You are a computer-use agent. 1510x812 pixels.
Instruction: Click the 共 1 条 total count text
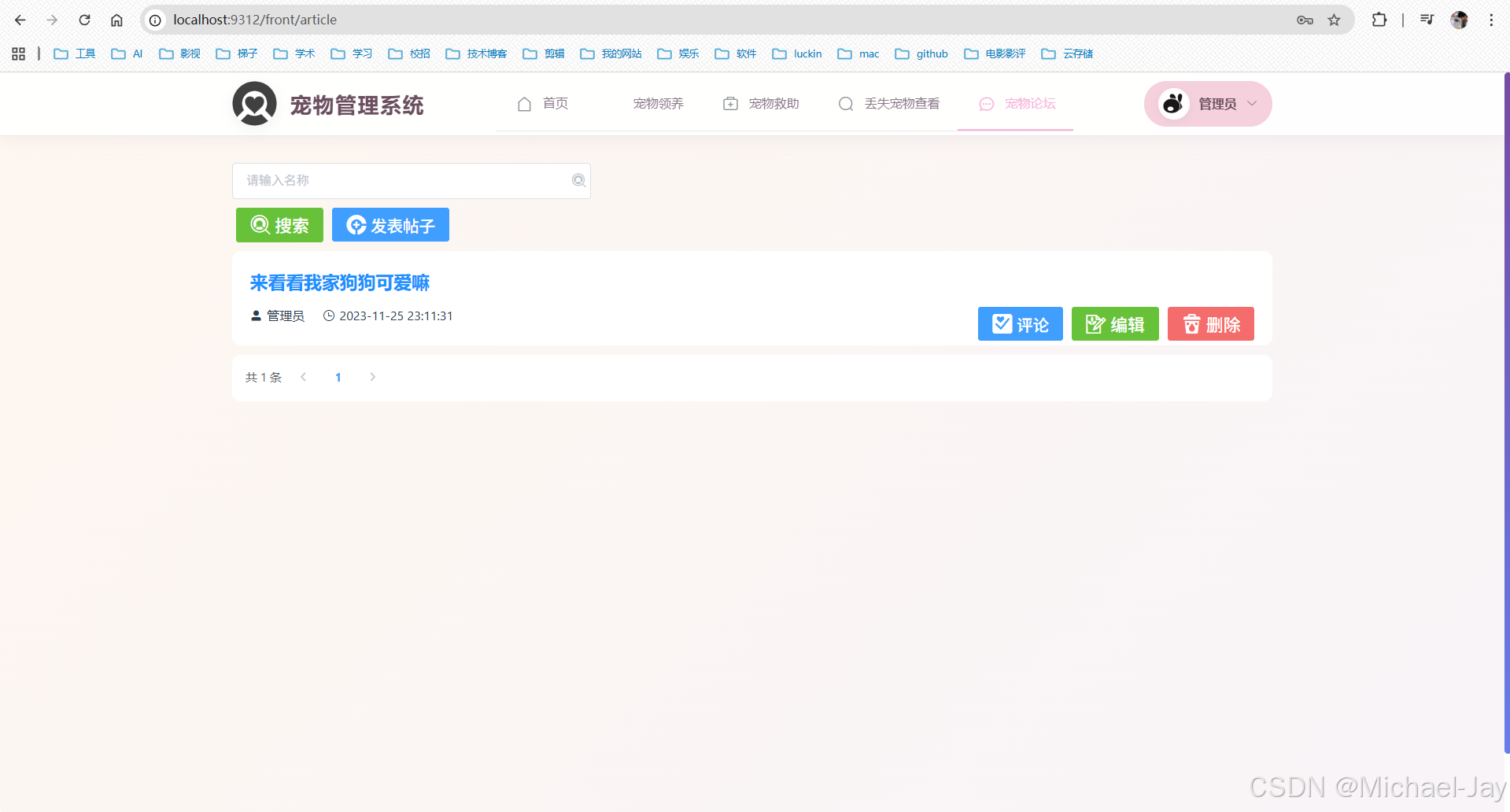point(264,378)
